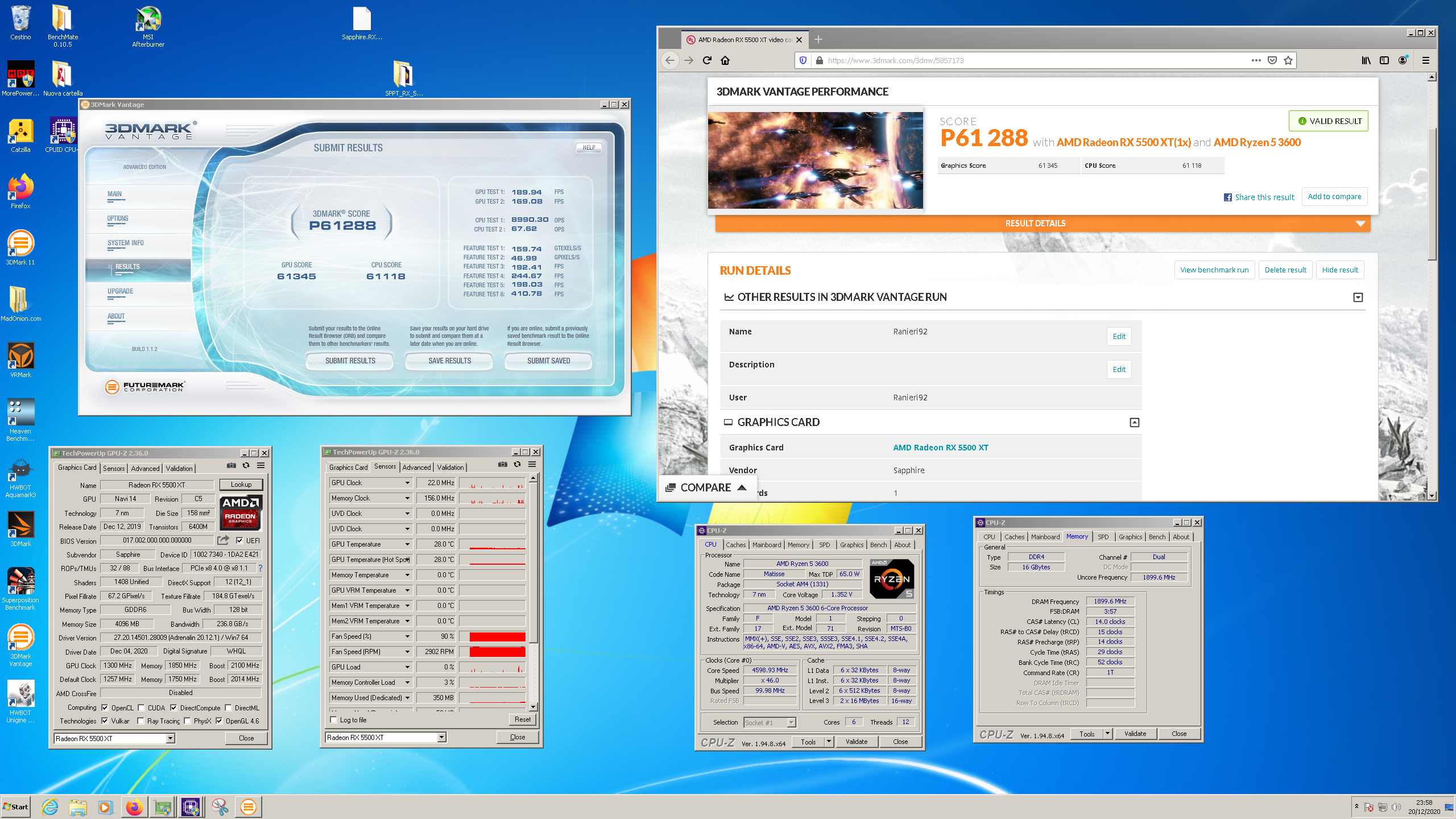Enable Log to file checkbox
Image resolution: width=1456 pixels, height=819 pixels.
(x=334, y=719)
